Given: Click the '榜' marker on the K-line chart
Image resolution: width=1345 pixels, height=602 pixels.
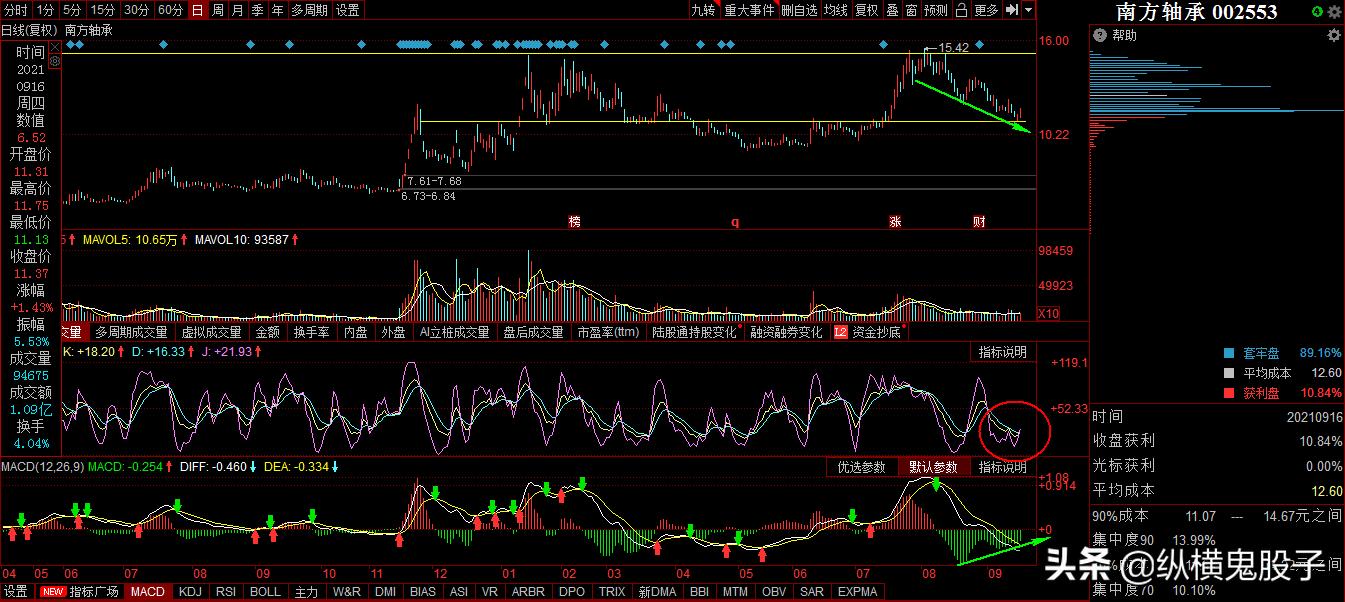Looking at the screenshot, I should pyautogui.click(x=574, y=221).
